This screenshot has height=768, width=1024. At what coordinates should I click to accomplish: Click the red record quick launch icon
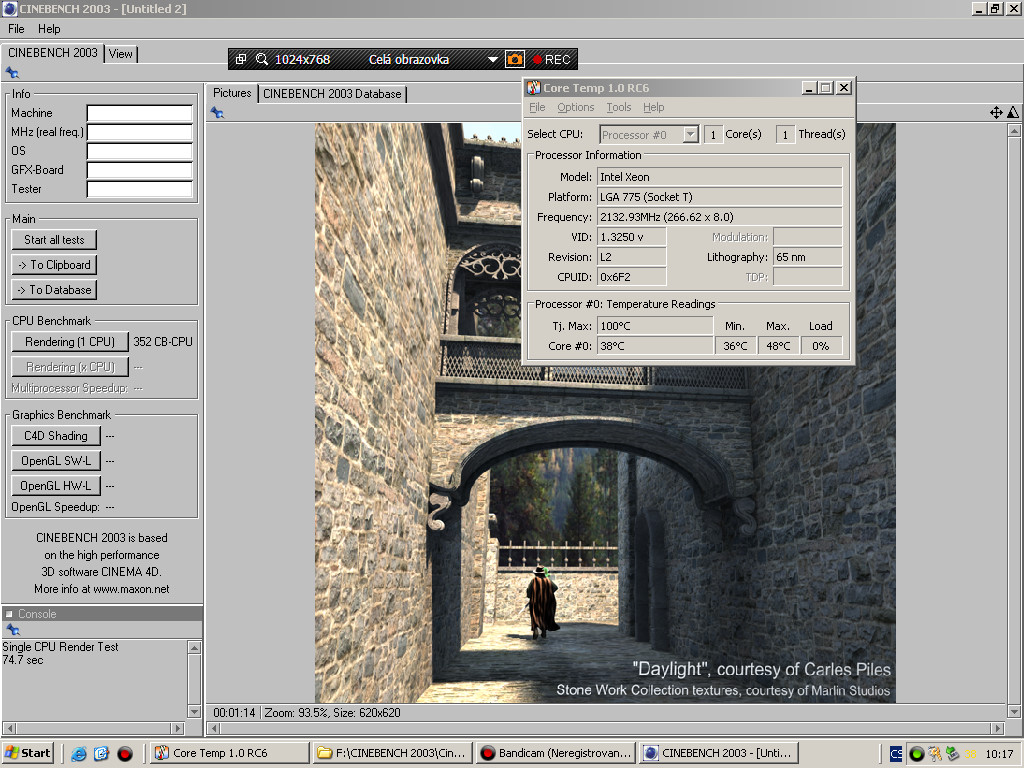pos(125,754)
